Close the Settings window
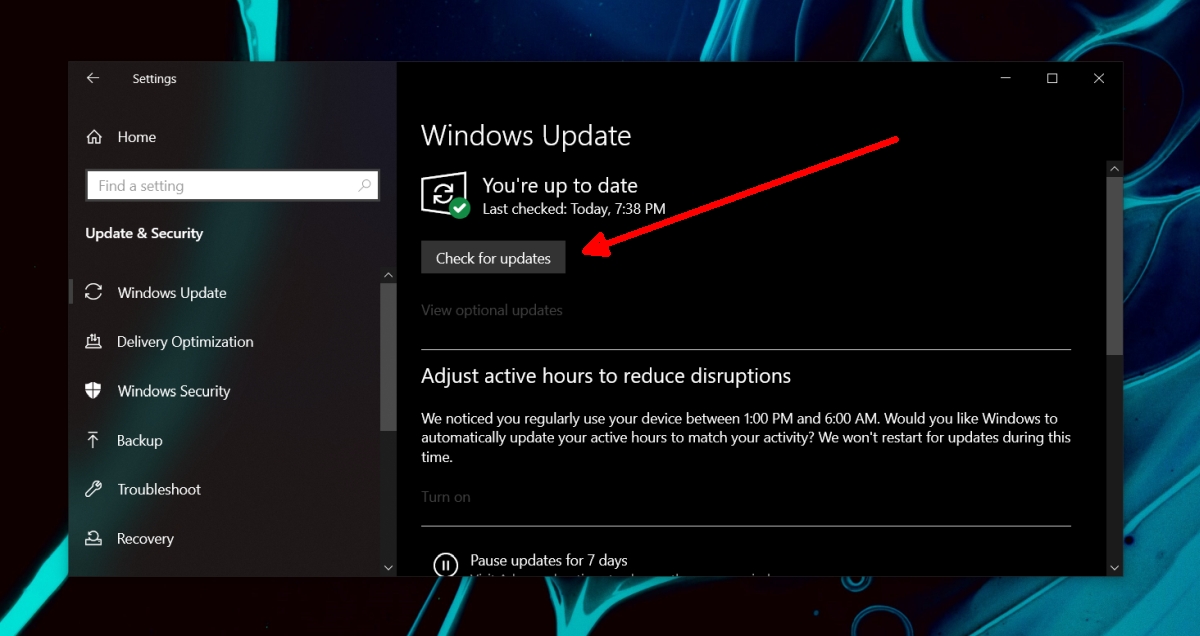This screenshot has width=1200, height=636. (x=1099, y=78)
